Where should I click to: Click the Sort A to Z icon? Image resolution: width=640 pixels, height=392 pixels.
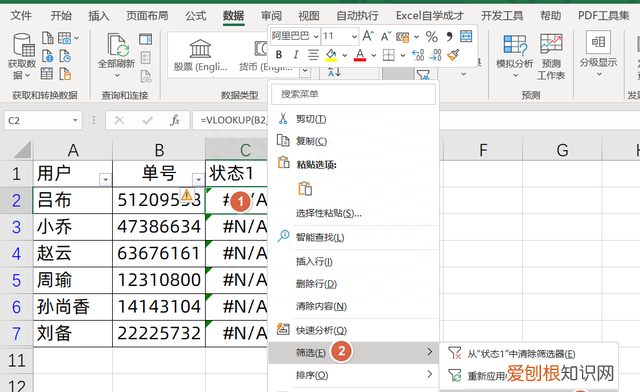(334, 73)
